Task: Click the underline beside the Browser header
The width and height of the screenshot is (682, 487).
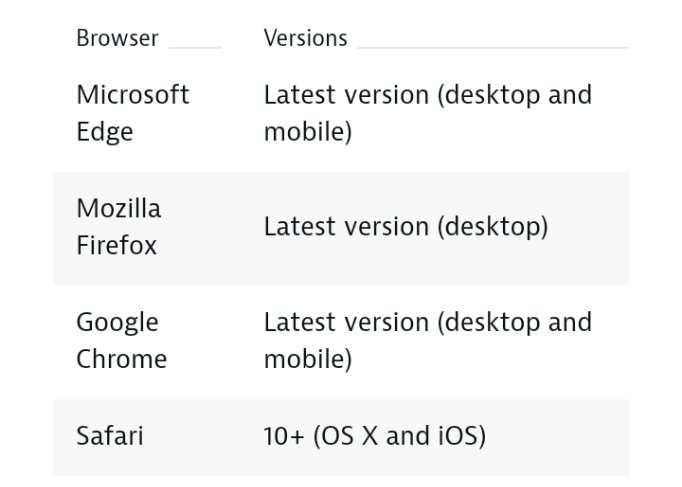Action: pyautogui.click(x=195, y=47)
